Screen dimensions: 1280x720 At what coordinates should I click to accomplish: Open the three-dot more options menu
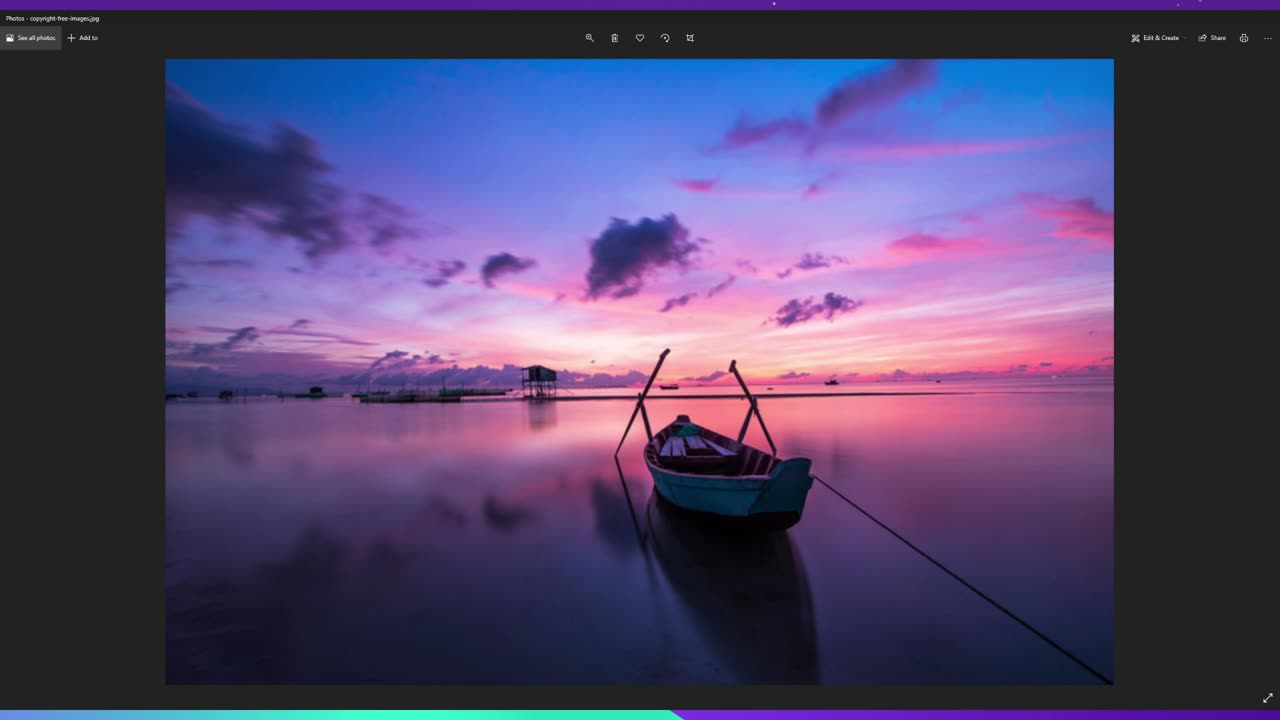coord(1268,38)
